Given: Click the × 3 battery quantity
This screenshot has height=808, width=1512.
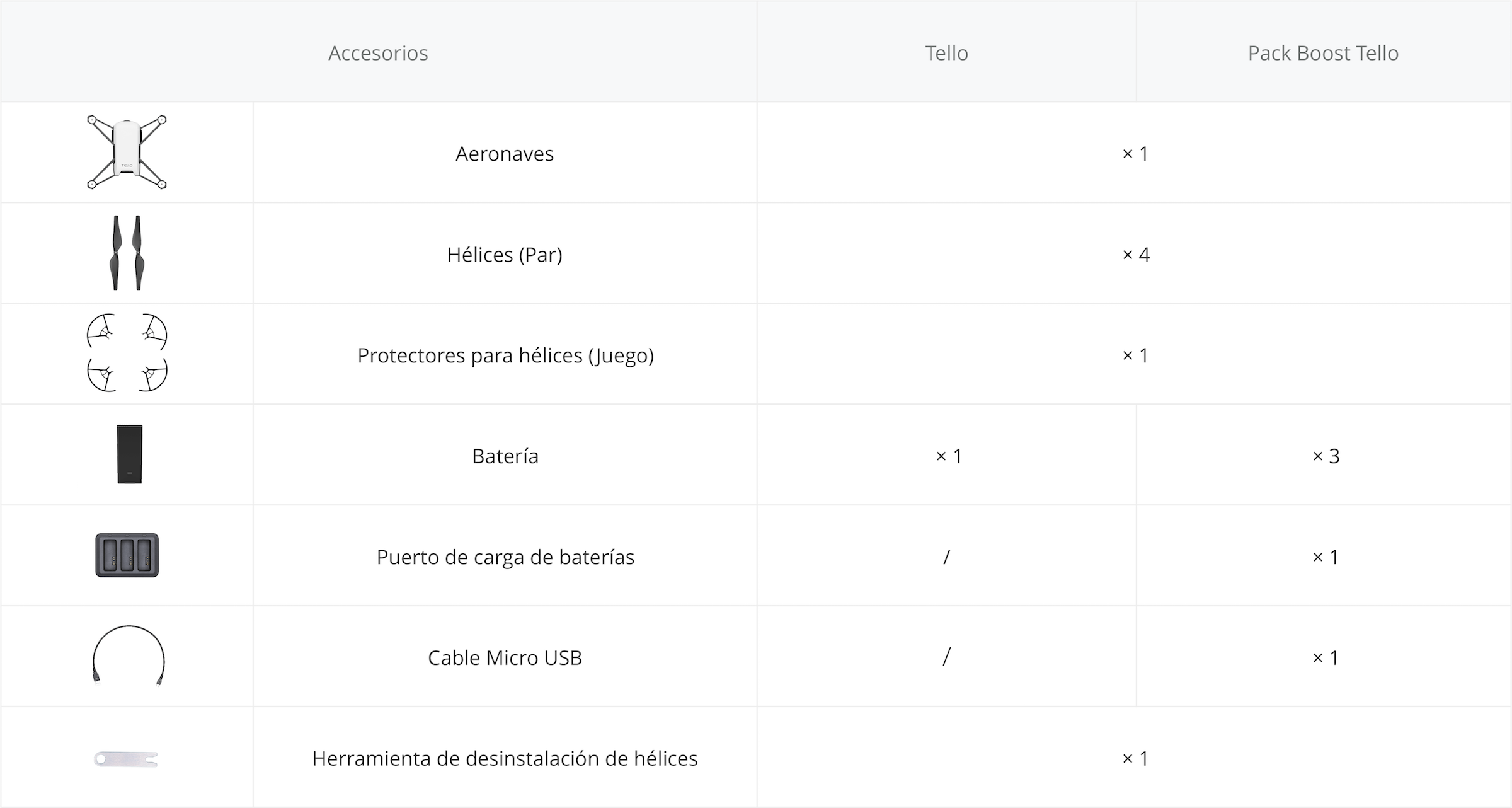Looking at the screenshot, I should click(1326, 456).
